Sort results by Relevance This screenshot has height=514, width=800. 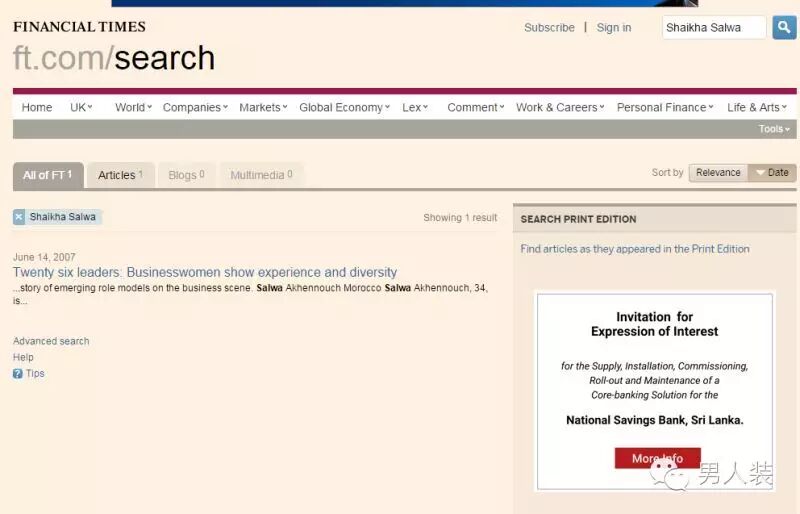tap(718, 173)
